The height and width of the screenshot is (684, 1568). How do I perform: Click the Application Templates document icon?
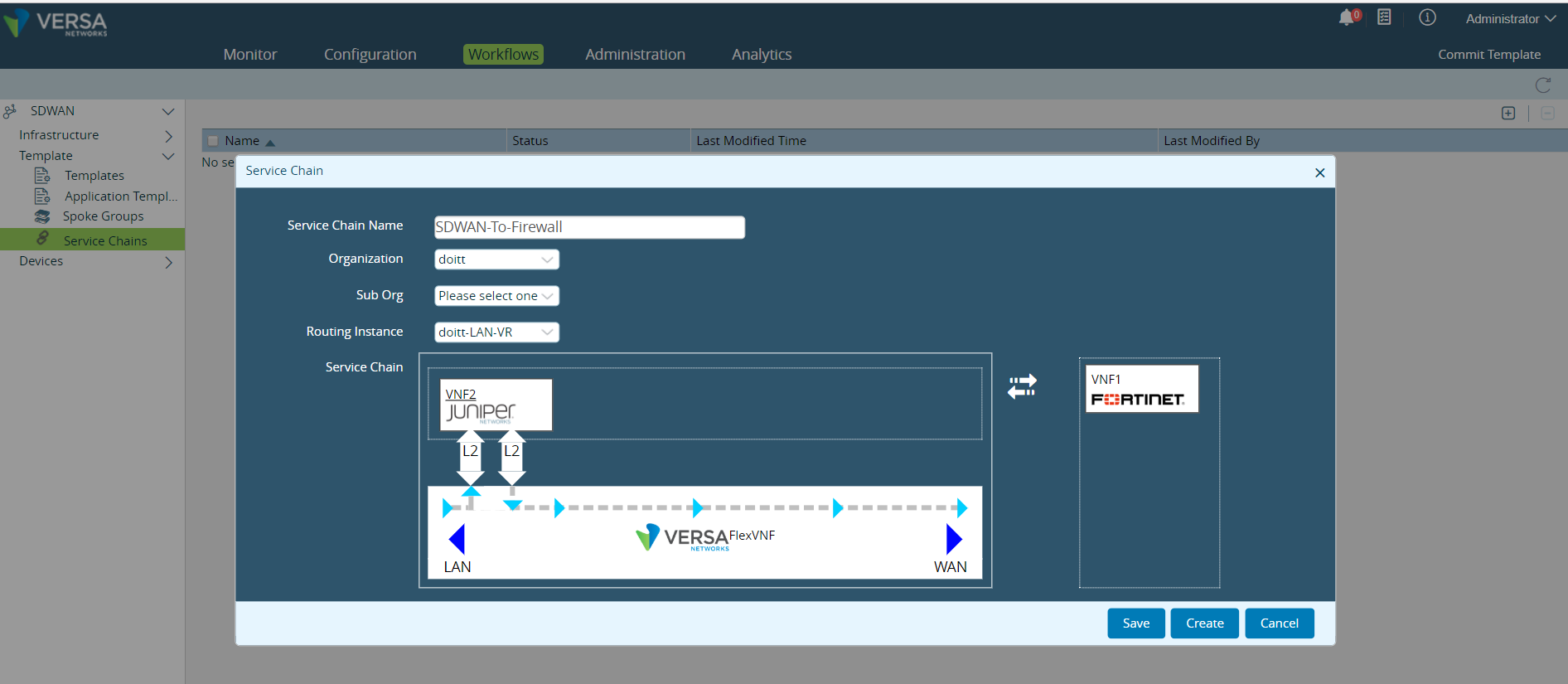coord(42,196)
